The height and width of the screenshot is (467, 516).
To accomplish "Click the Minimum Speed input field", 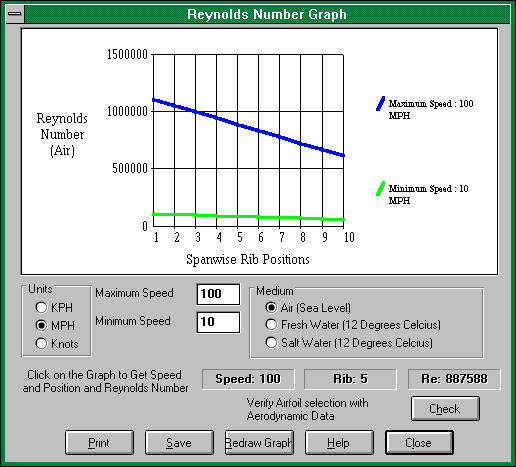I will 218,322.
